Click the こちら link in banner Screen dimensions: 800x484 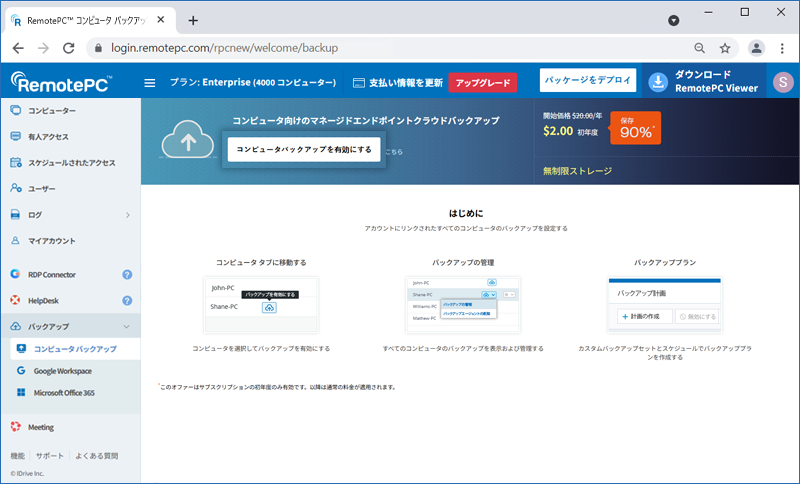394,152
